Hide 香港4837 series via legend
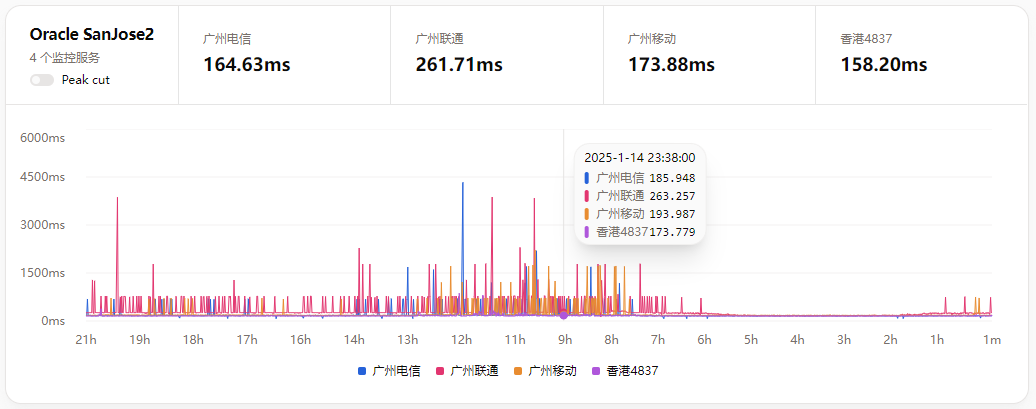The height and width of the screenshot is (409, 1036). click(632, 371)
